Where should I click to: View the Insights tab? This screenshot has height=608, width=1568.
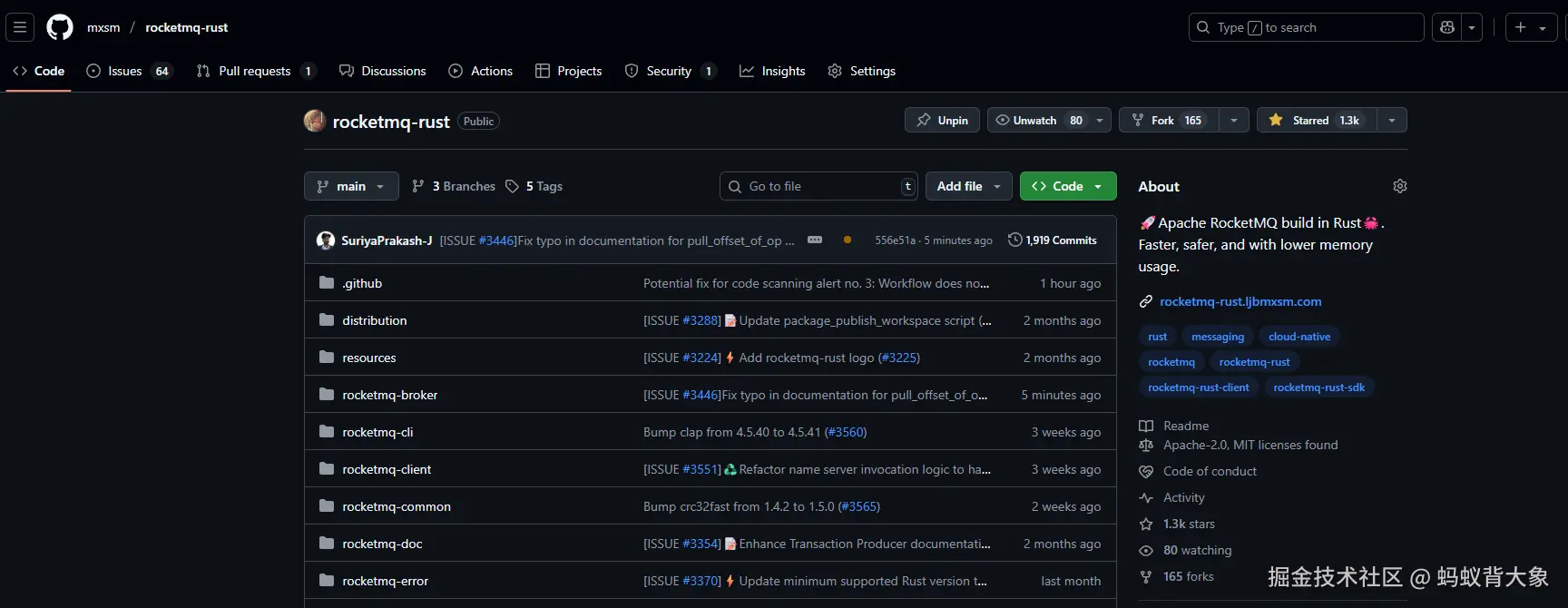pos(772,71)
